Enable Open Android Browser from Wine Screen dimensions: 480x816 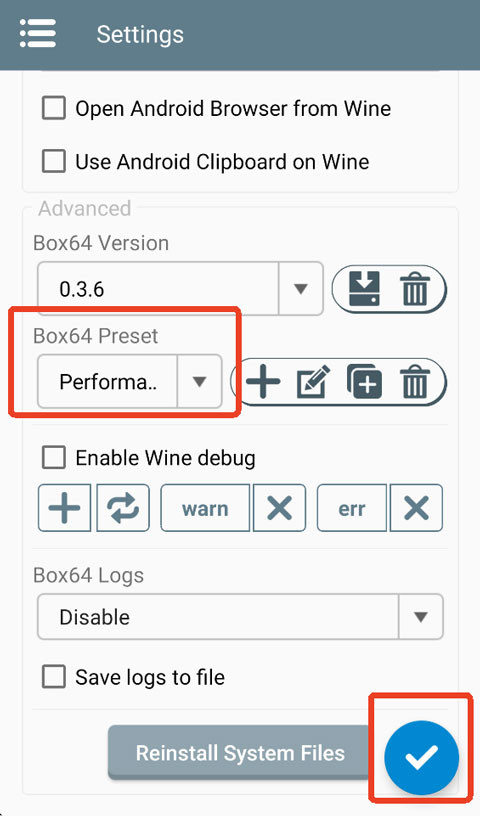(54, 108)
